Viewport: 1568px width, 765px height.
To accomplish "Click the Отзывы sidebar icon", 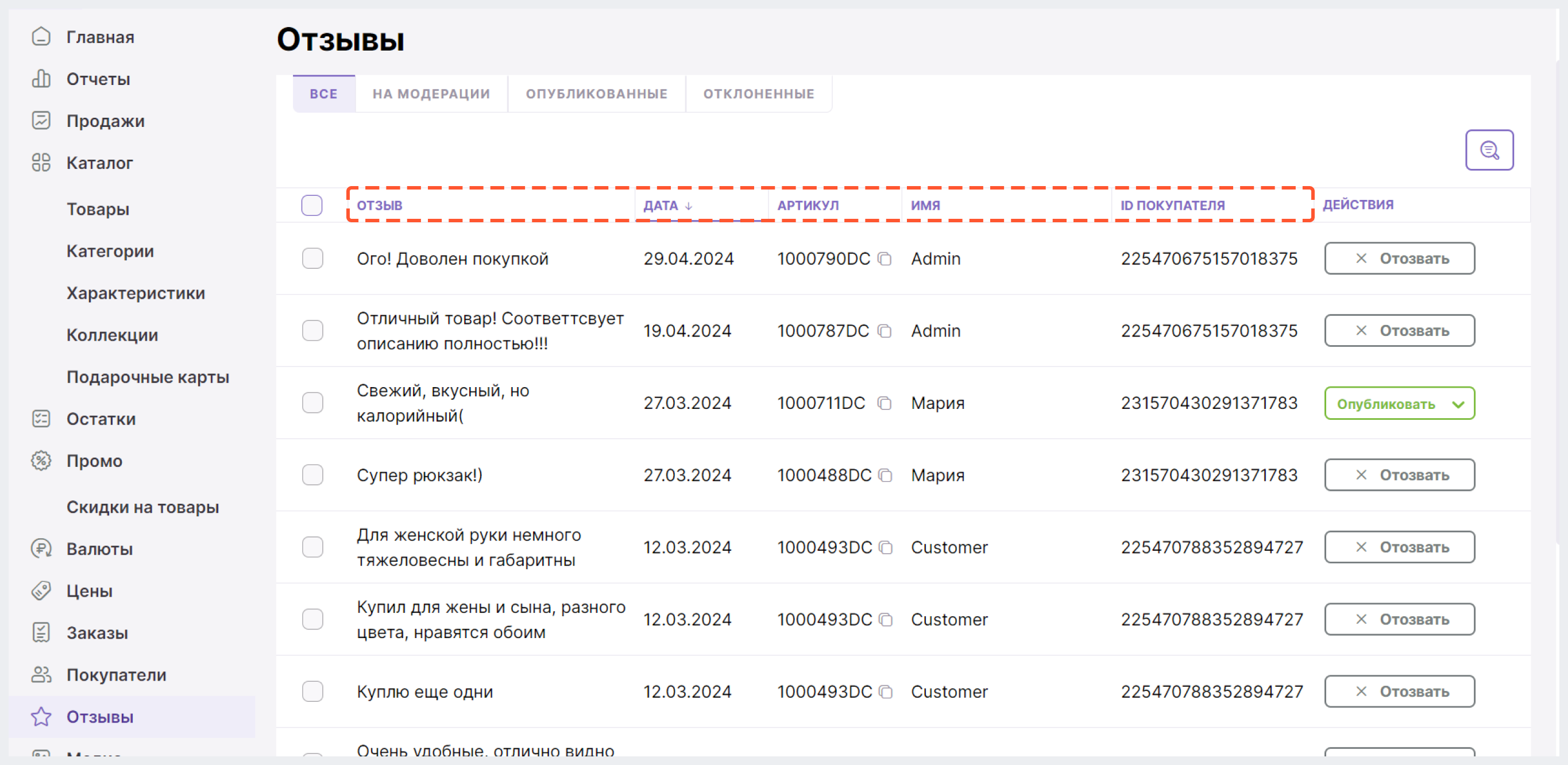I will click(41, 717).
